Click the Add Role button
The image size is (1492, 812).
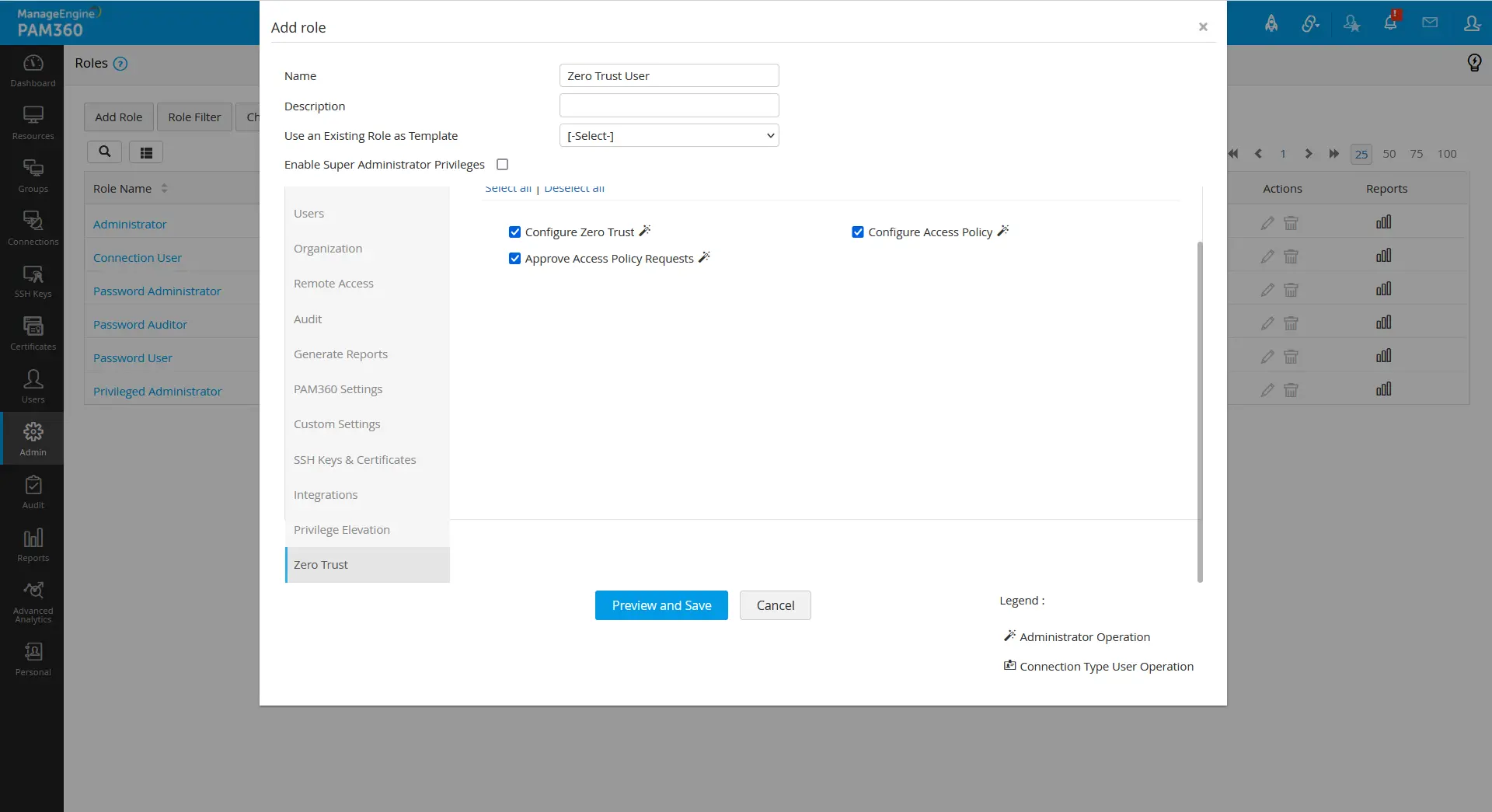point(119,117)
